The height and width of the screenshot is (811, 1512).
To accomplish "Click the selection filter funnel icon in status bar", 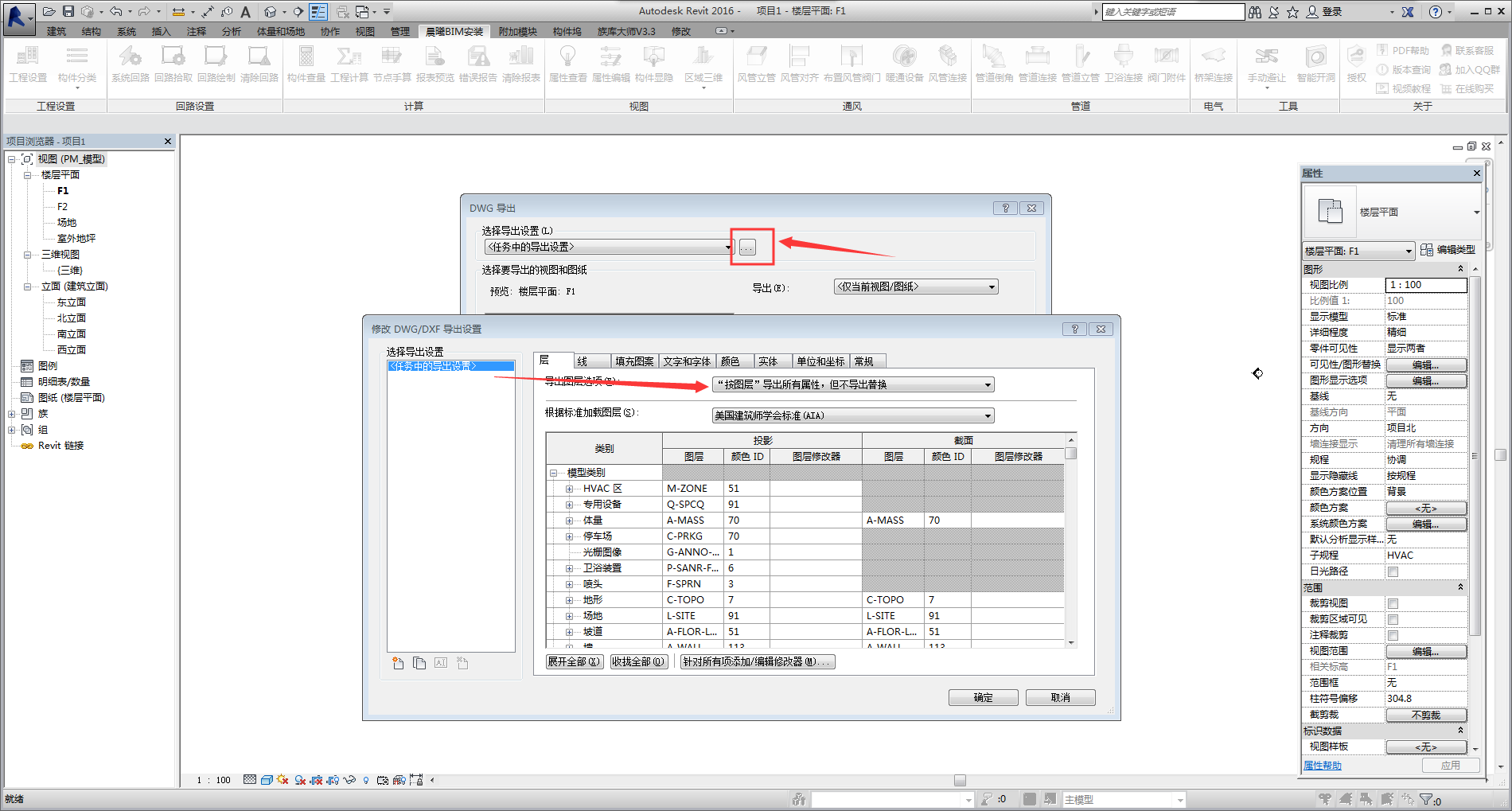I will 1426,799.
